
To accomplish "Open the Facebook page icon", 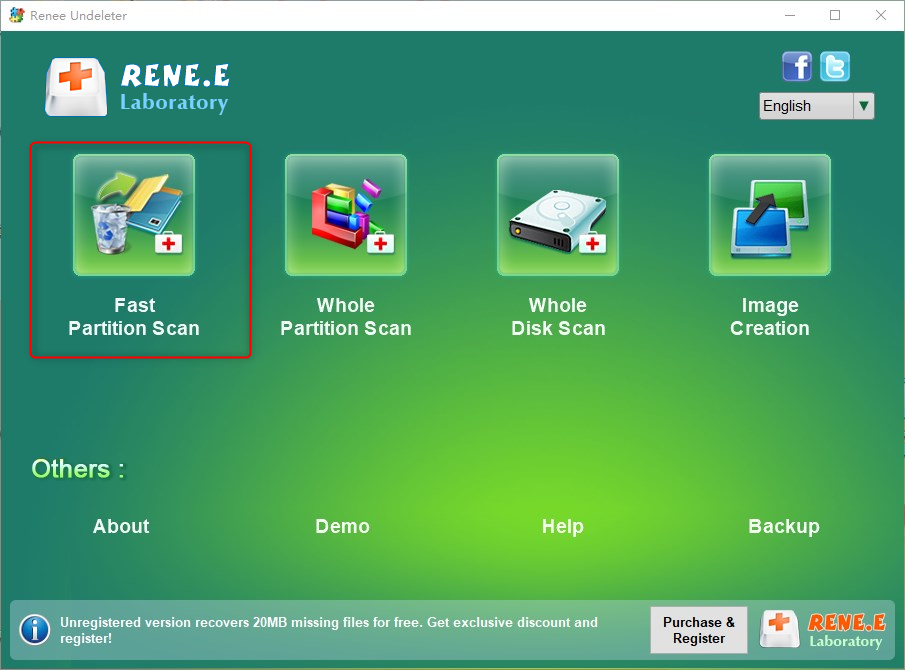I will (797, 67).
